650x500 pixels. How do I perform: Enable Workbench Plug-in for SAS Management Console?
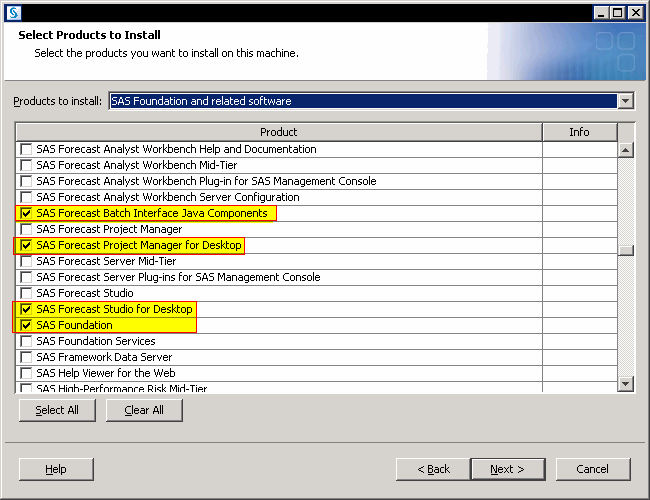pyautogui.click(x=26, y=181)
